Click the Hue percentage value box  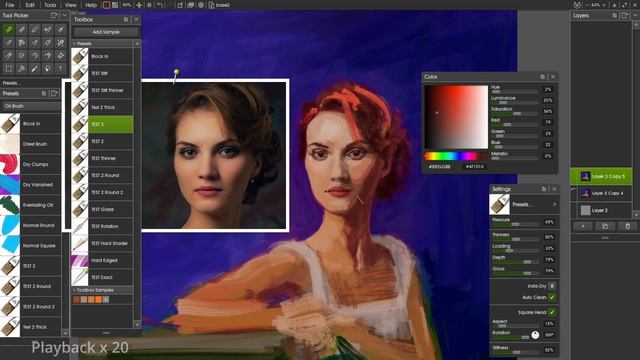(548, 89)
